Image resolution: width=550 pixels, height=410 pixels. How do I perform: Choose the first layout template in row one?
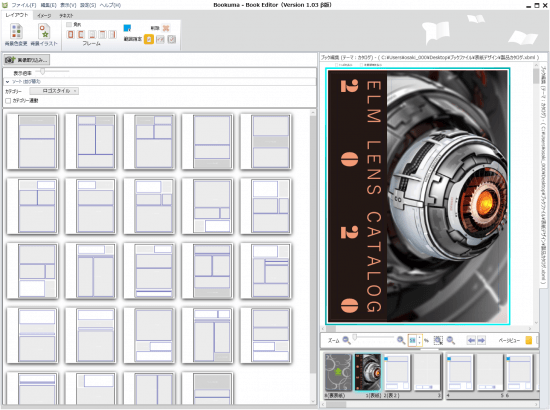(33, 141)
